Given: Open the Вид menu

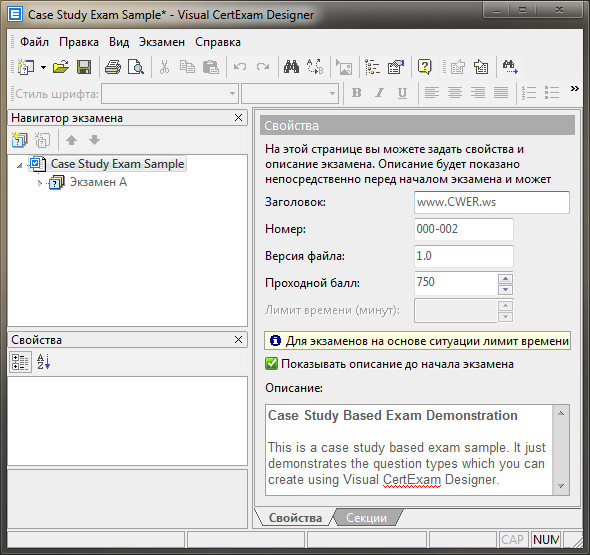Looking at the screenshot, I should click(x=119, y=42).
